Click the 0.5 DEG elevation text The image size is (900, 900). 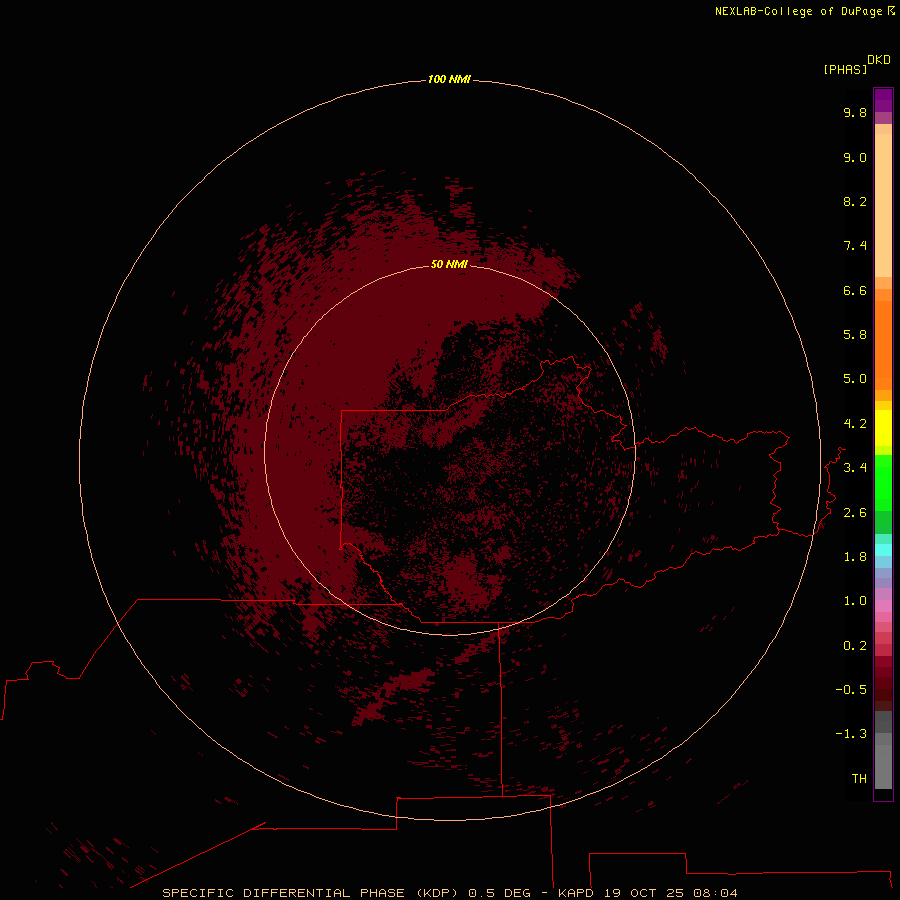(x=499, y=893)
